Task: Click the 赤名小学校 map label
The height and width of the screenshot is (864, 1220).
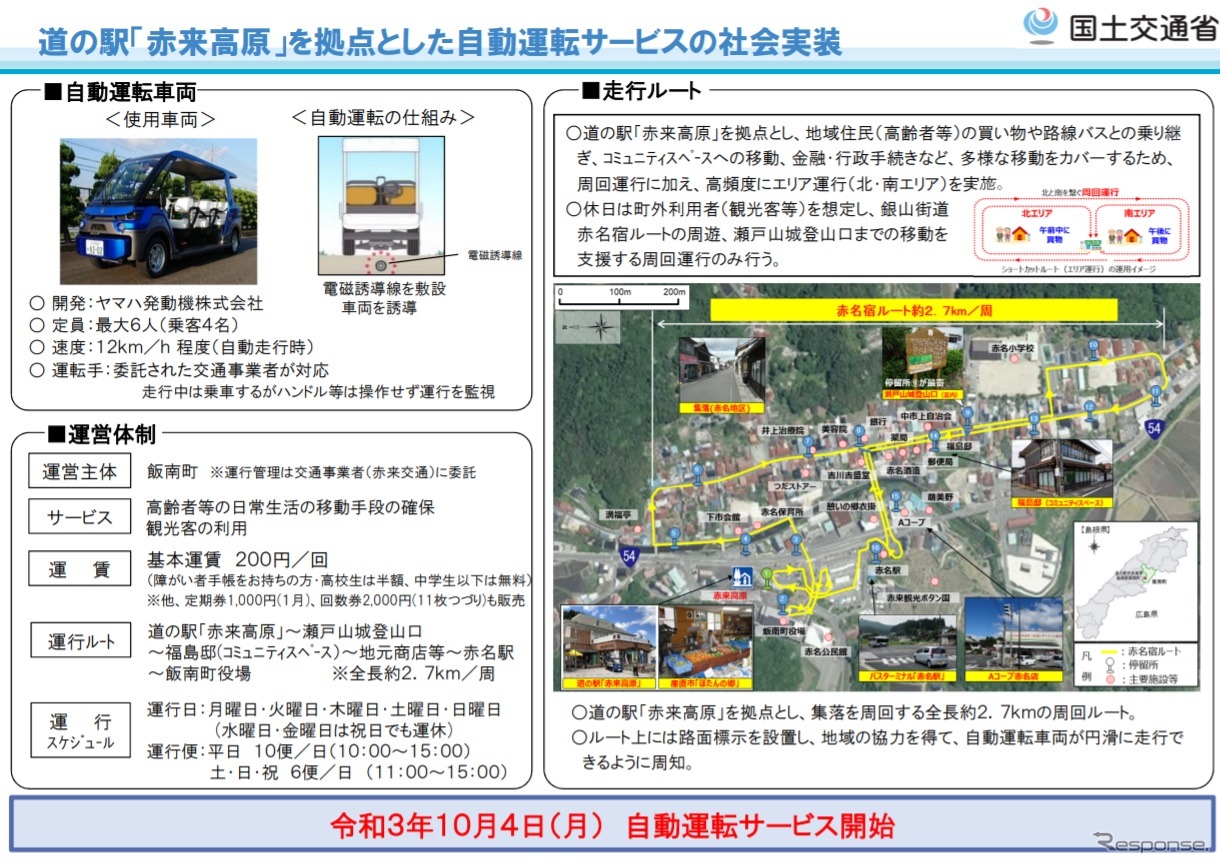Action: click(1013, 348)
